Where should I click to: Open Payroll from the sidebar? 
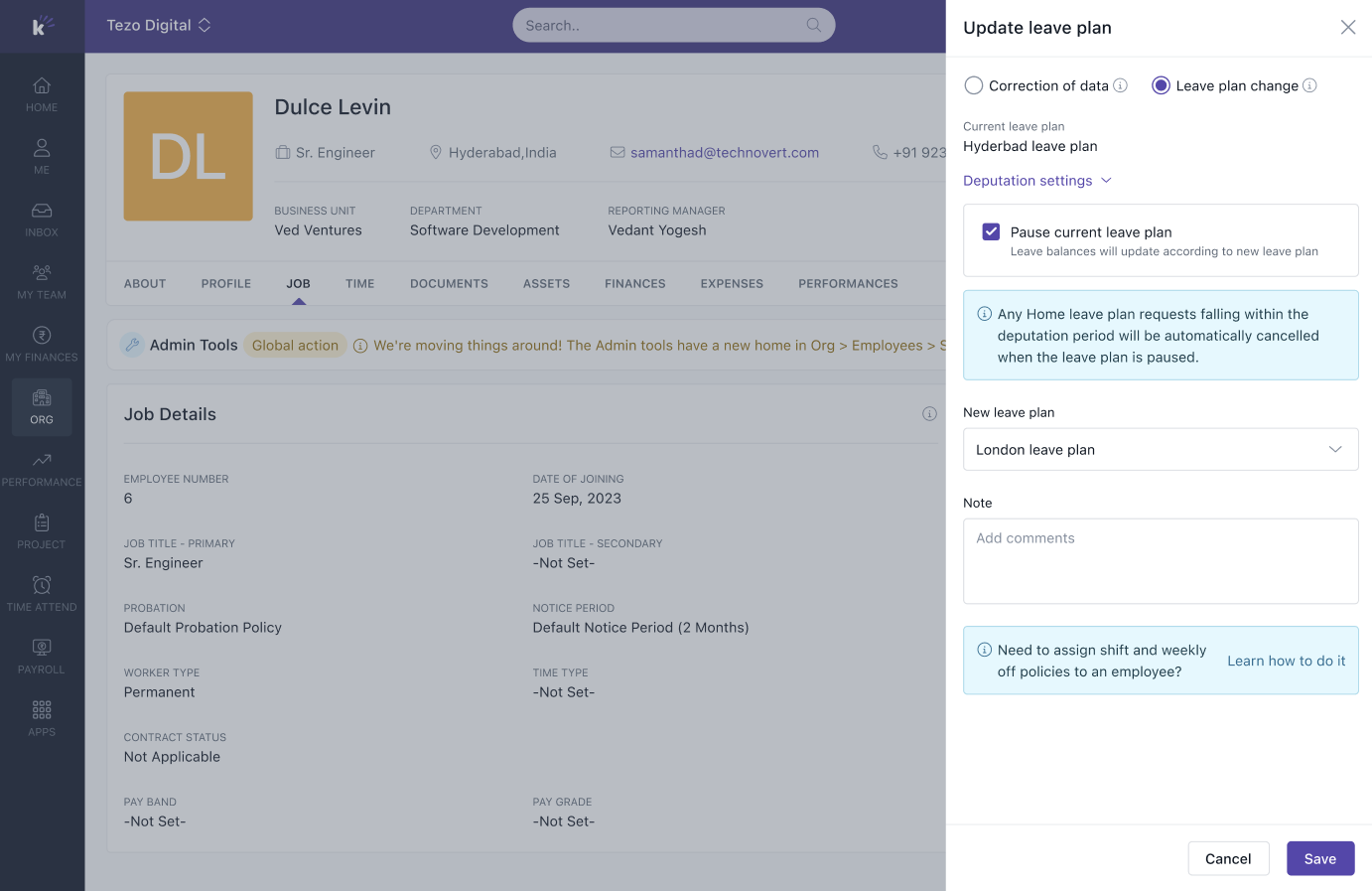[42, 657]
